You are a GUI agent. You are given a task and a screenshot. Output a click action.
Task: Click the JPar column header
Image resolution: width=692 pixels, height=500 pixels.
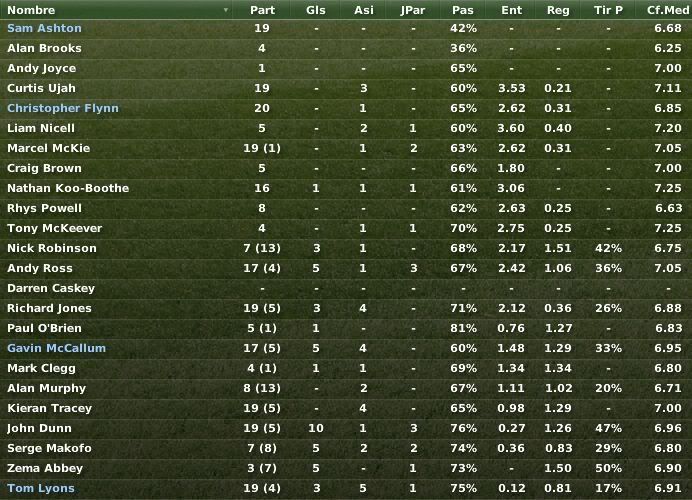(413, 10)
